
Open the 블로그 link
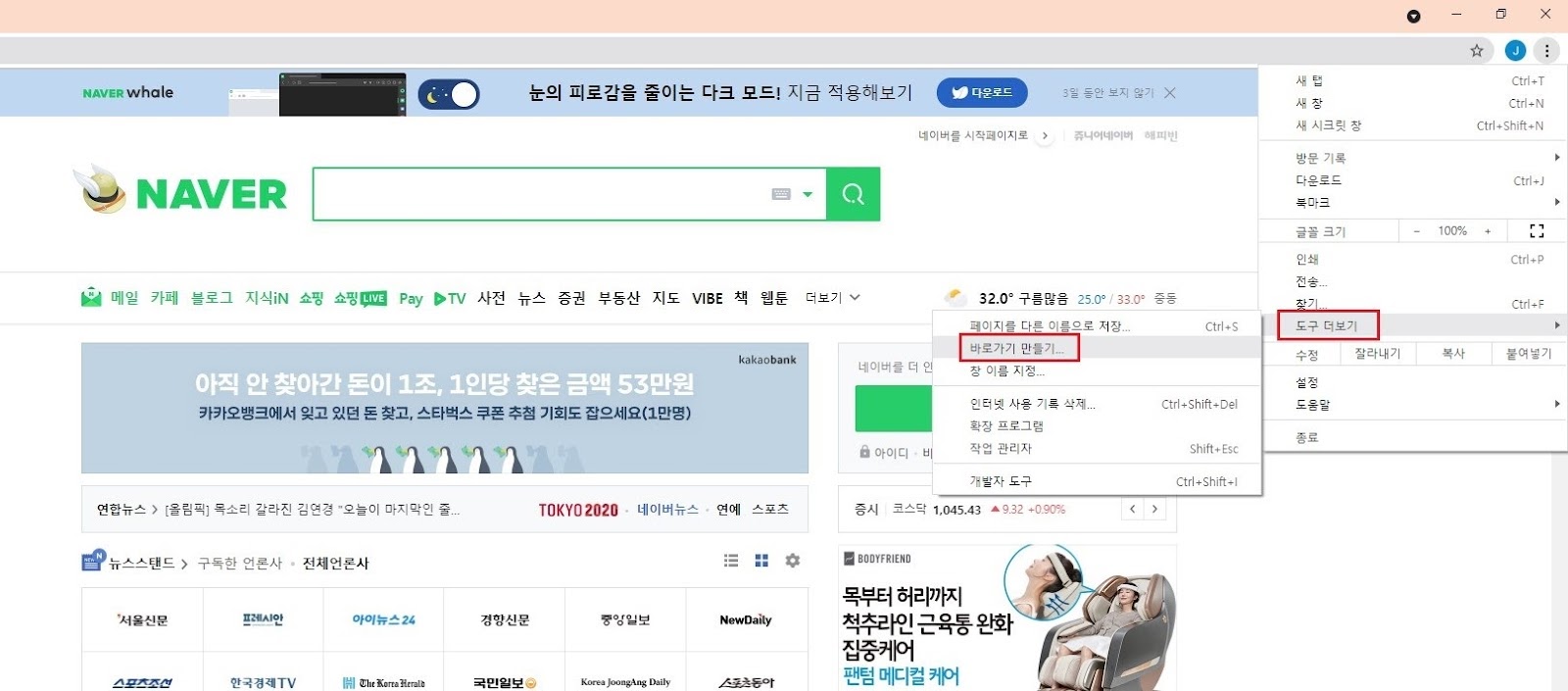click(212, 298)
